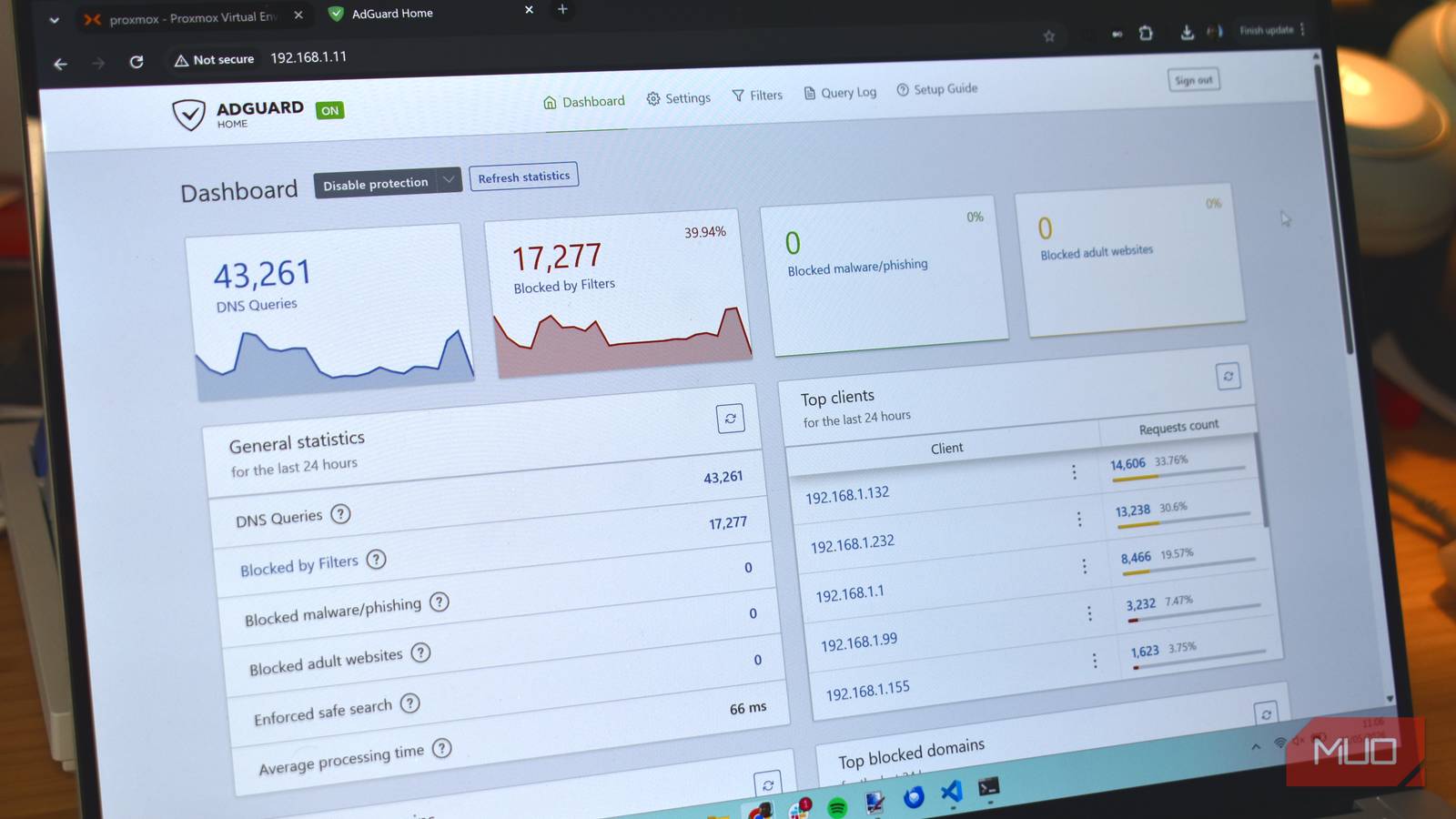The width and height of the screenshot is (1456, 819).
Task: Show help for Average processing time
Action: point(441,749)
